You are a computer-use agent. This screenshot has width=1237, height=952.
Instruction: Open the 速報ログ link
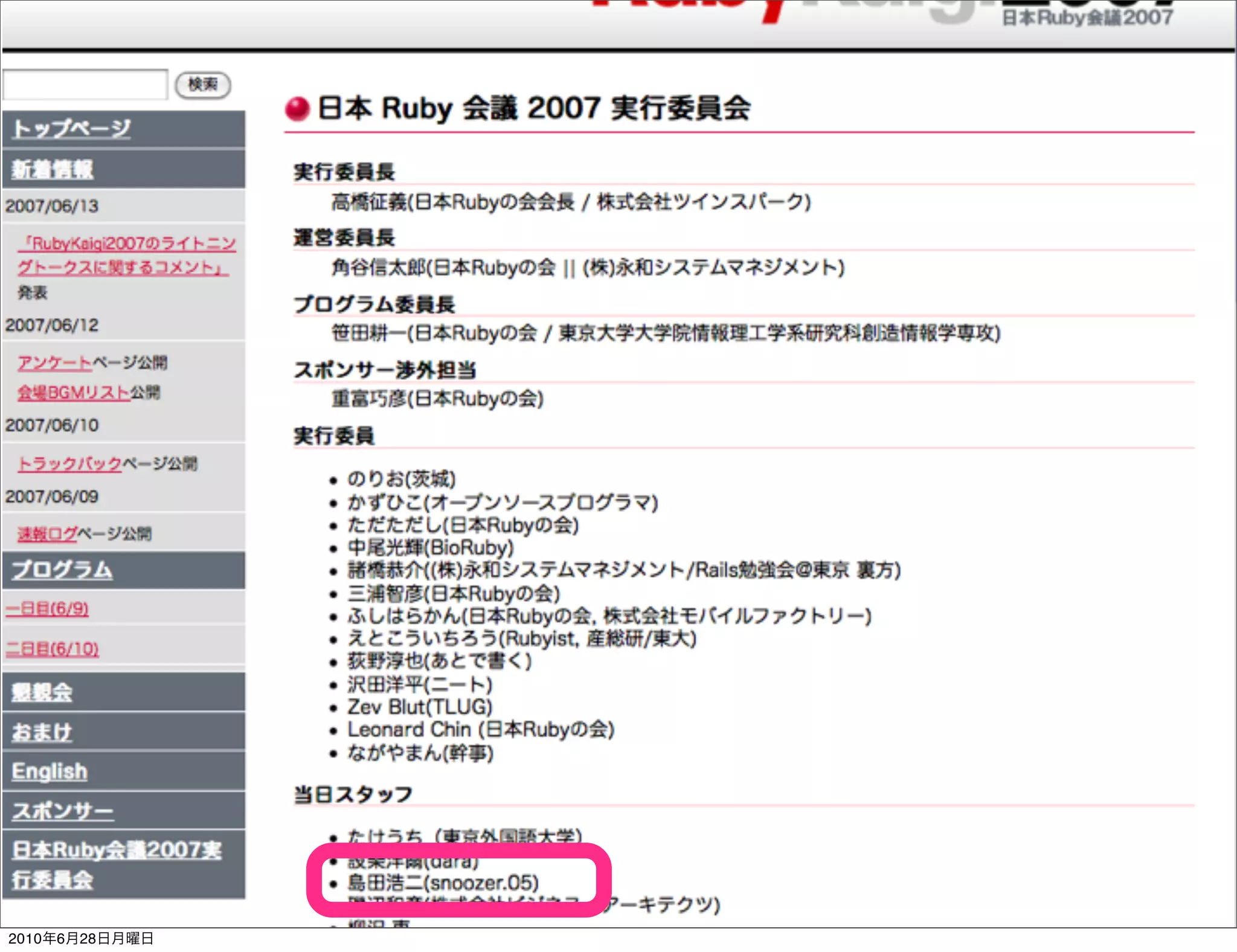[x=47, y=533]
